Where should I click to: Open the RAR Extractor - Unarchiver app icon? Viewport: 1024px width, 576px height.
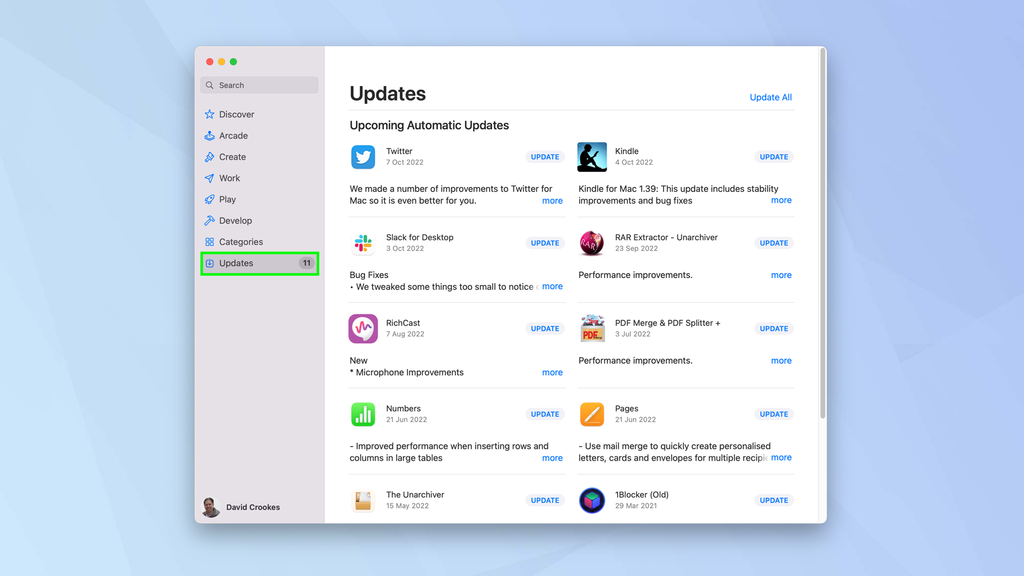coord(593,243)
